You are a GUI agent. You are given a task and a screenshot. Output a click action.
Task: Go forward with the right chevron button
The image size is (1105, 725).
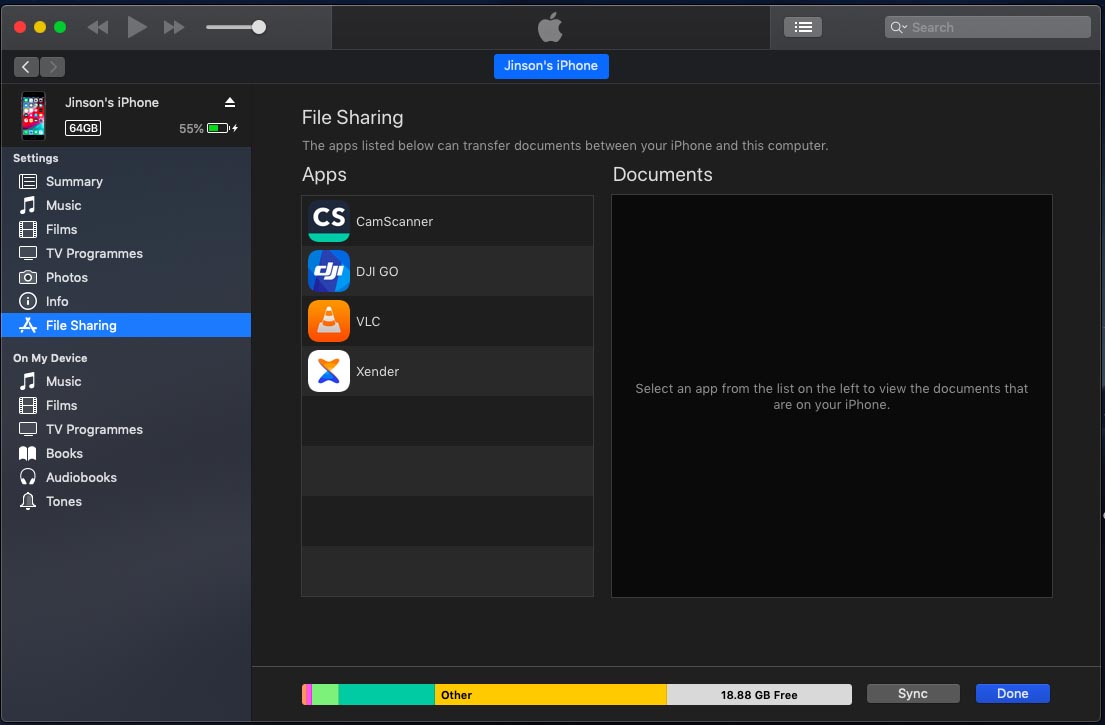point(52,67)
